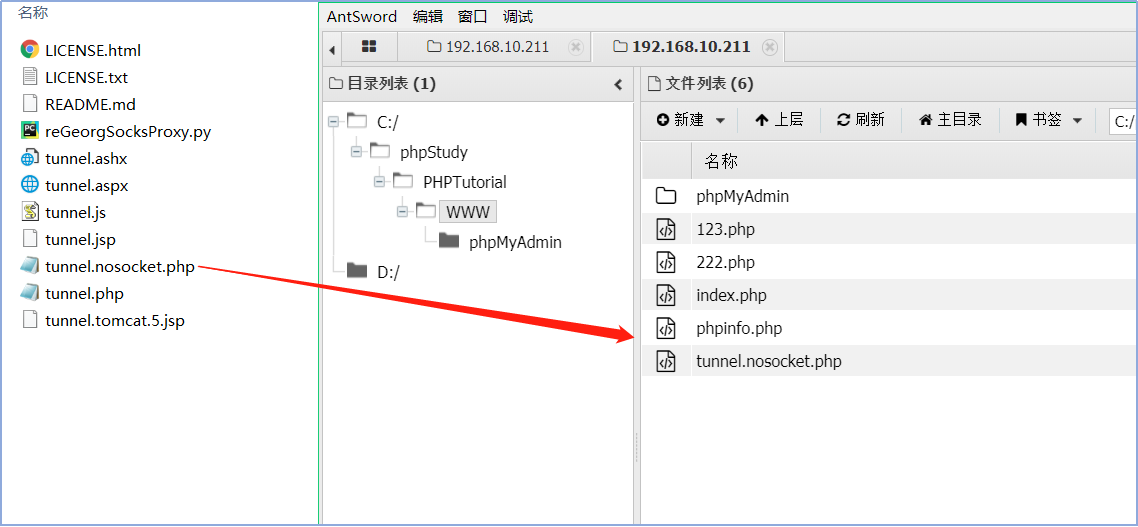Viewport: 1138px width, 527px height.
Task: Open the AntSword menu
Action: point(362,17)
